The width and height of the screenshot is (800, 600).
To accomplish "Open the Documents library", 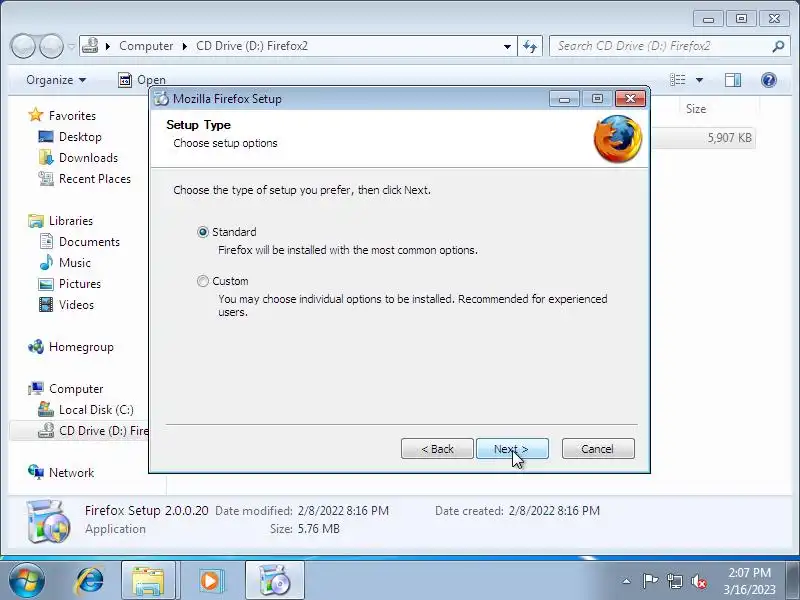I will (x=89, y=242).
